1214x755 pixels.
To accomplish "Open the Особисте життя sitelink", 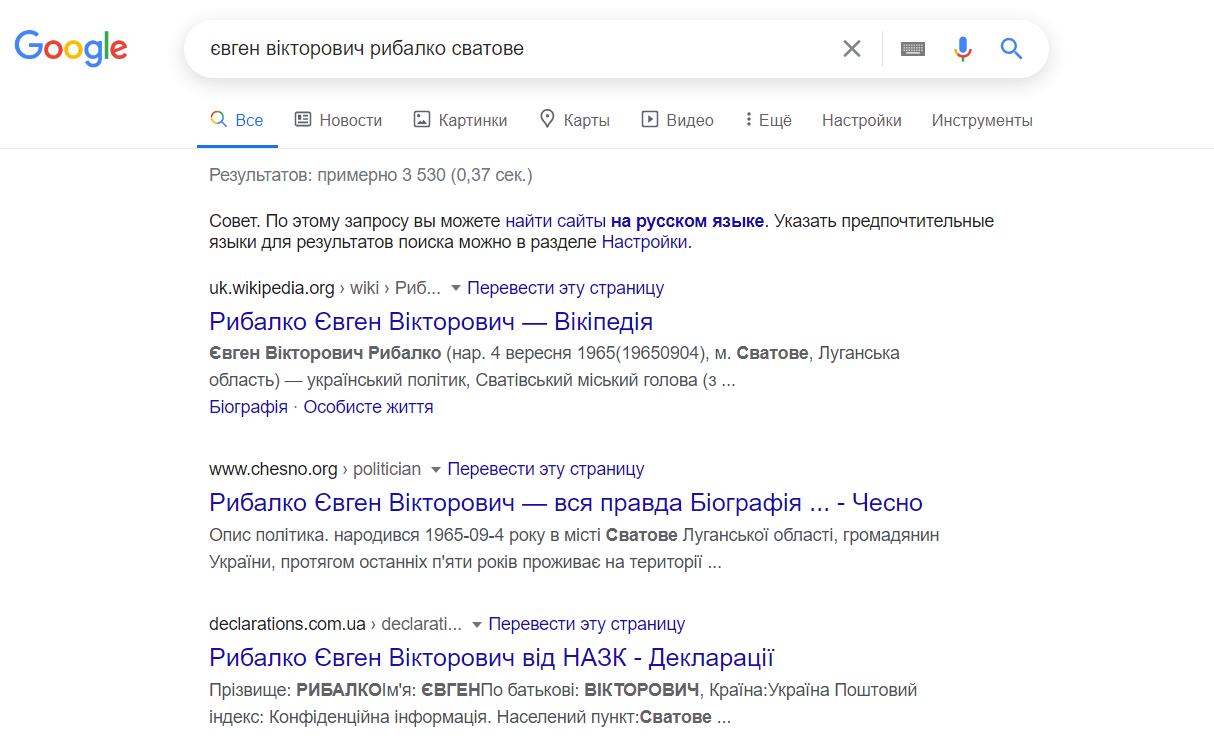I will click(x=368, y=407).
